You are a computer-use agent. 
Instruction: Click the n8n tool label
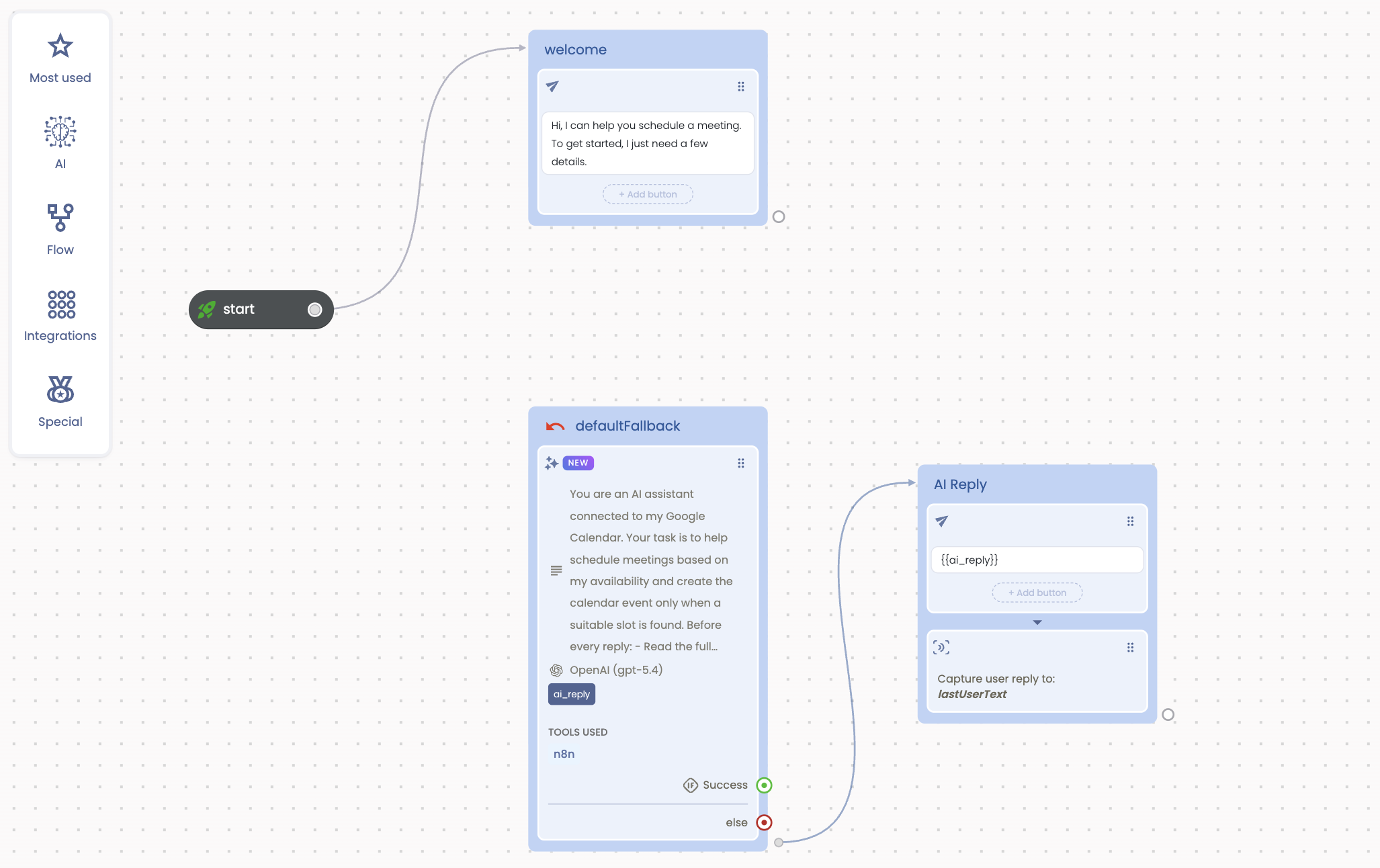tap(564, 754)
